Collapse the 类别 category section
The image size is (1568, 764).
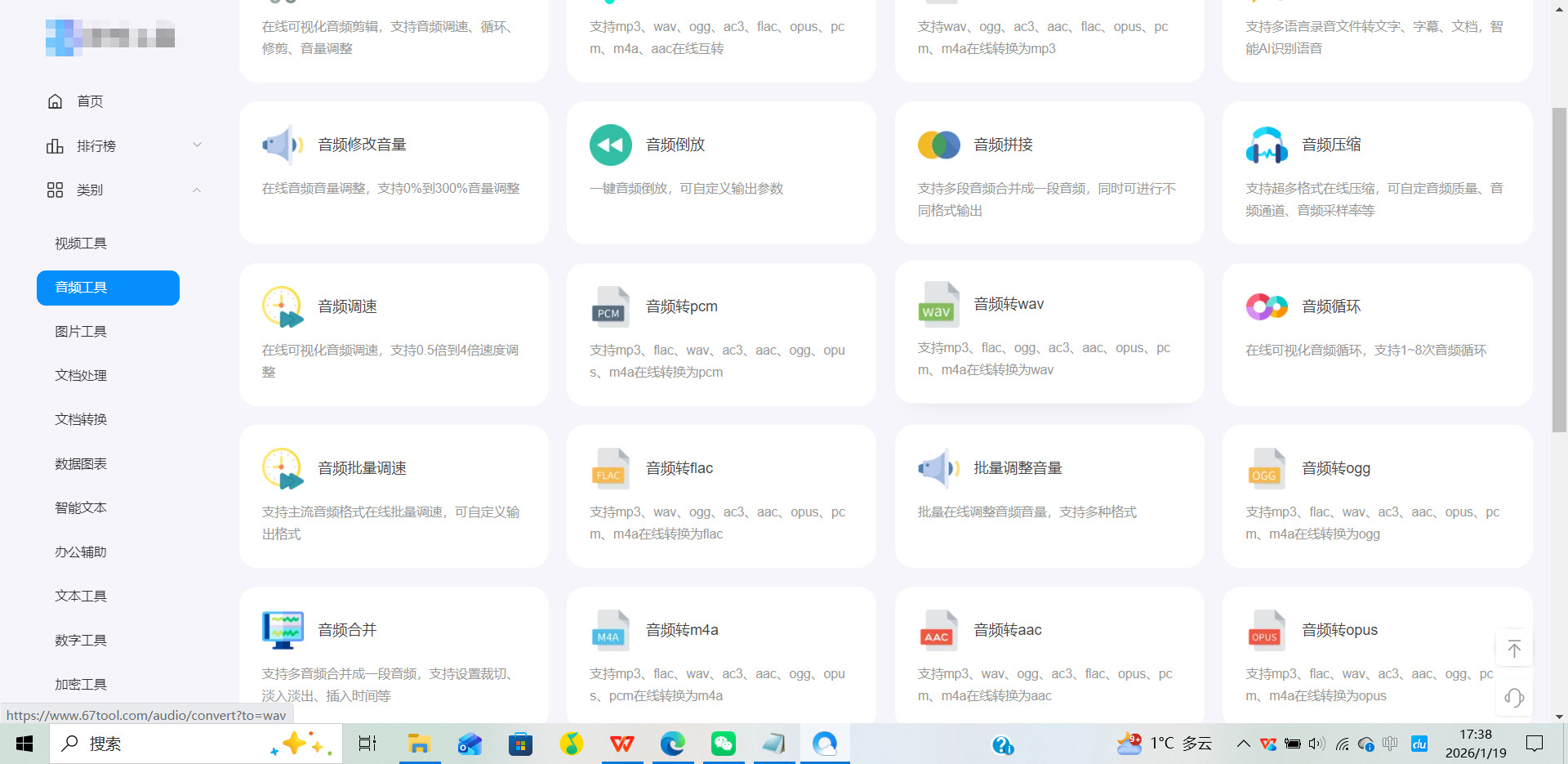click(197, 190)
